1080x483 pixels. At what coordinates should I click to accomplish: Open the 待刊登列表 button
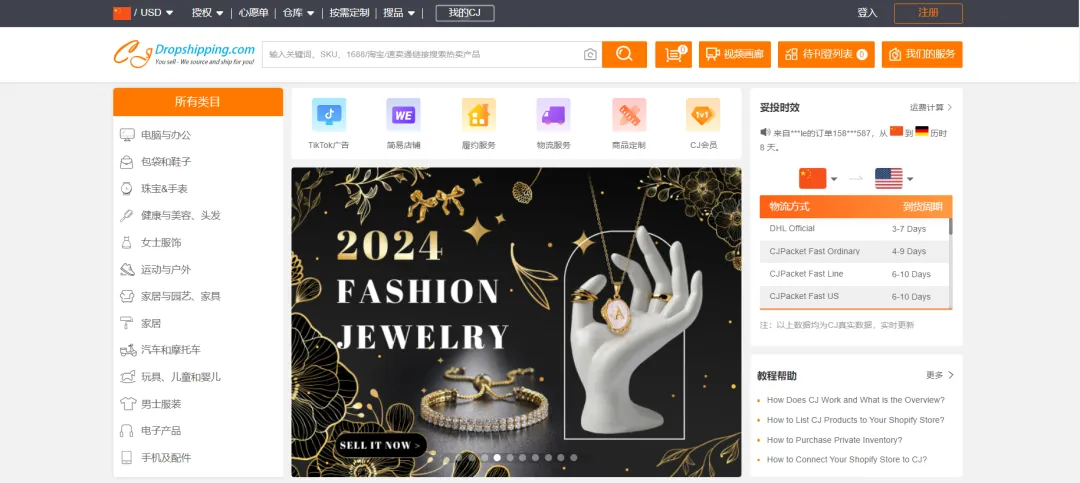[x=825, y=54]
